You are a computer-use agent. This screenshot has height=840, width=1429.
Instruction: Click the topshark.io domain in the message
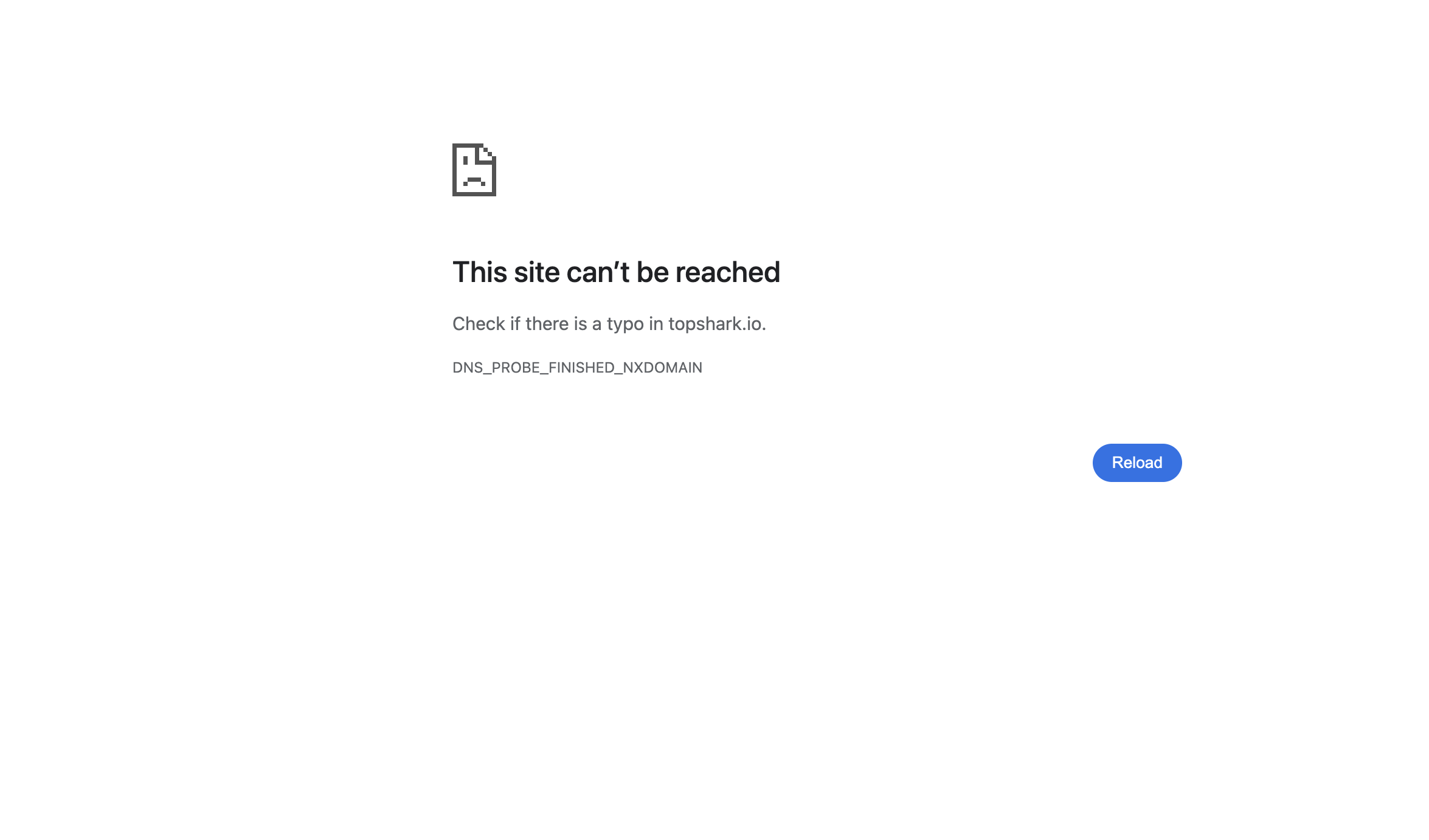point(714,324)
